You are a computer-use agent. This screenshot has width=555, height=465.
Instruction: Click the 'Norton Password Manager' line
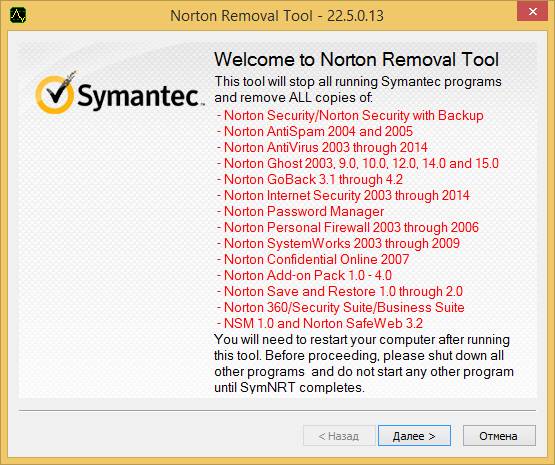click(x=300, y=211)
